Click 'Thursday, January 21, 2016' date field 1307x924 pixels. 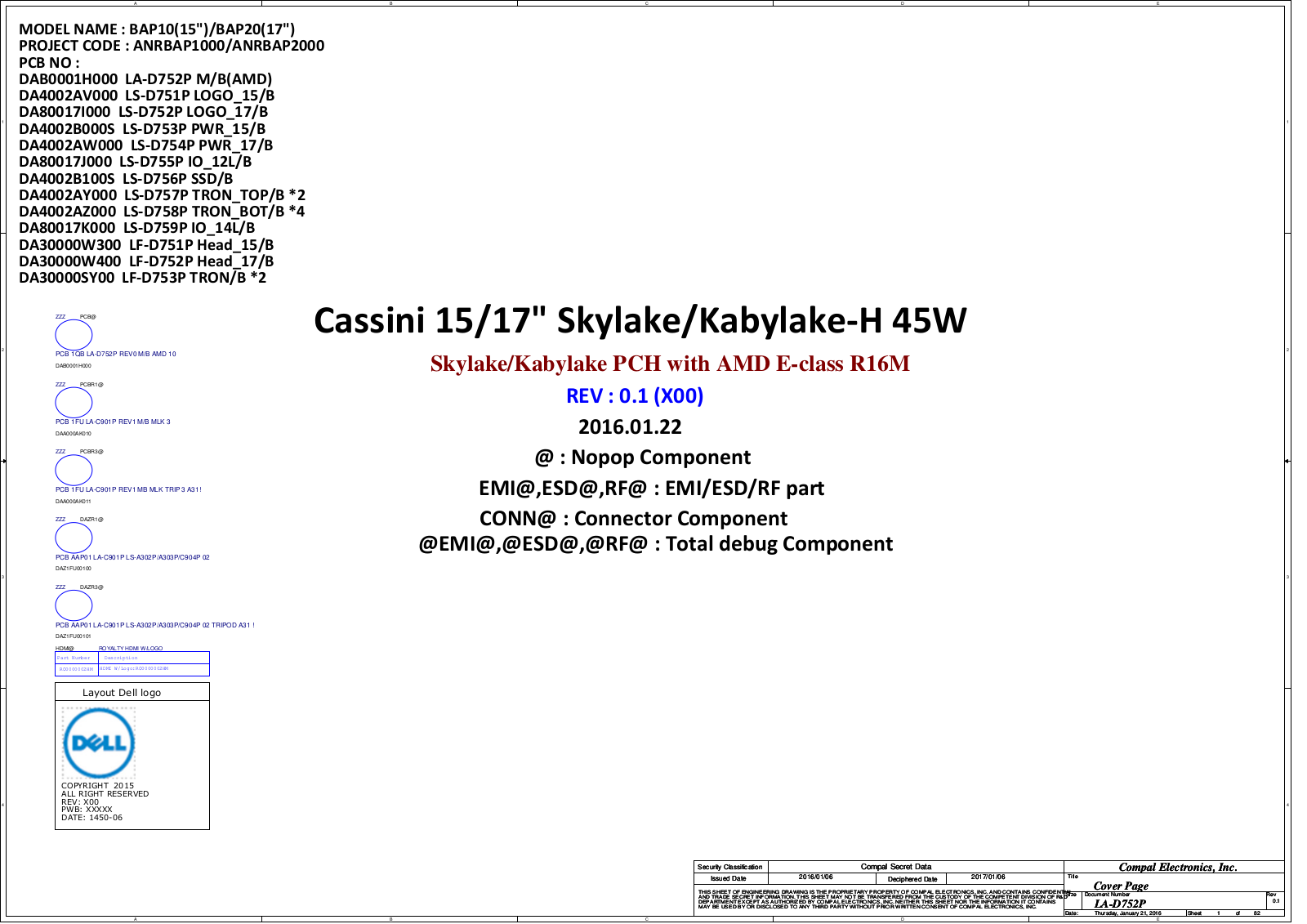[1127, 914]
